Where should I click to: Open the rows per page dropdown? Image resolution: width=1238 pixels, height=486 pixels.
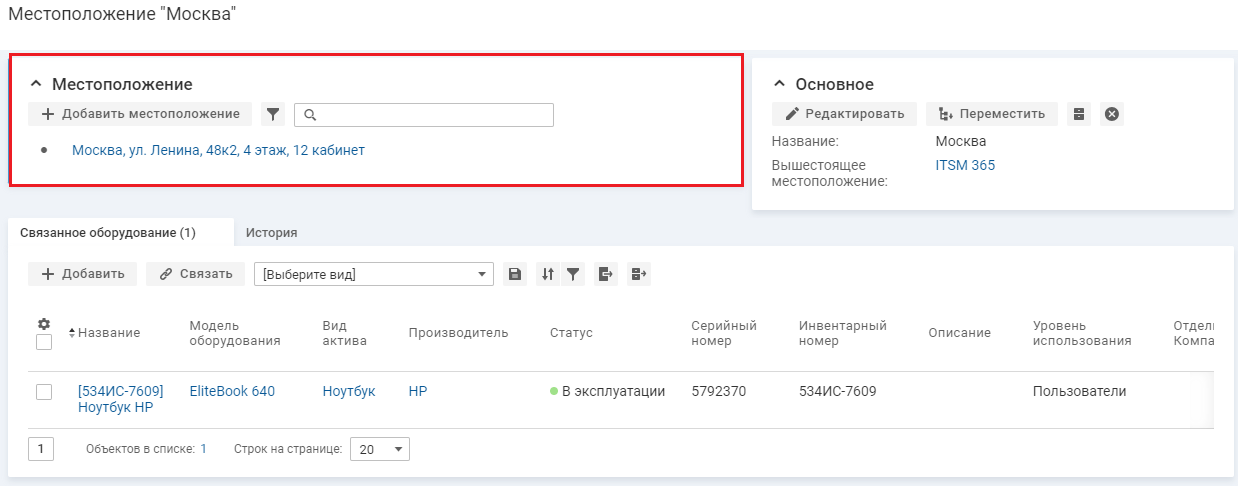click(x=380, y=450)
